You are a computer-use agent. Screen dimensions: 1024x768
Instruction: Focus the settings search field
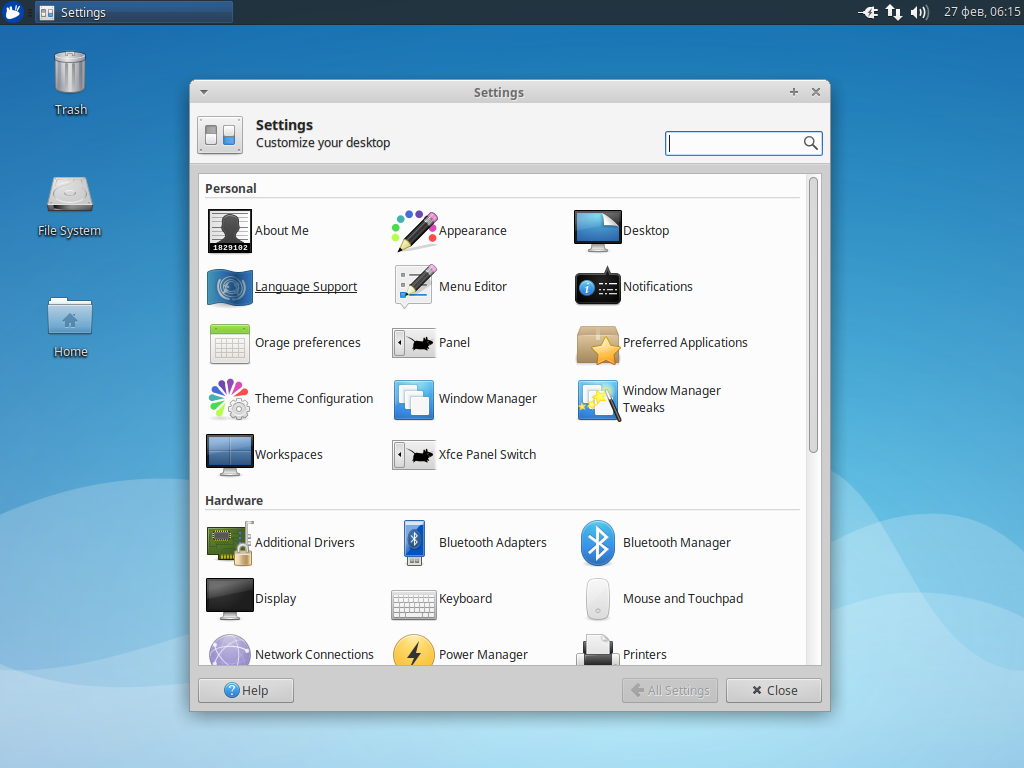coord(743,143)
